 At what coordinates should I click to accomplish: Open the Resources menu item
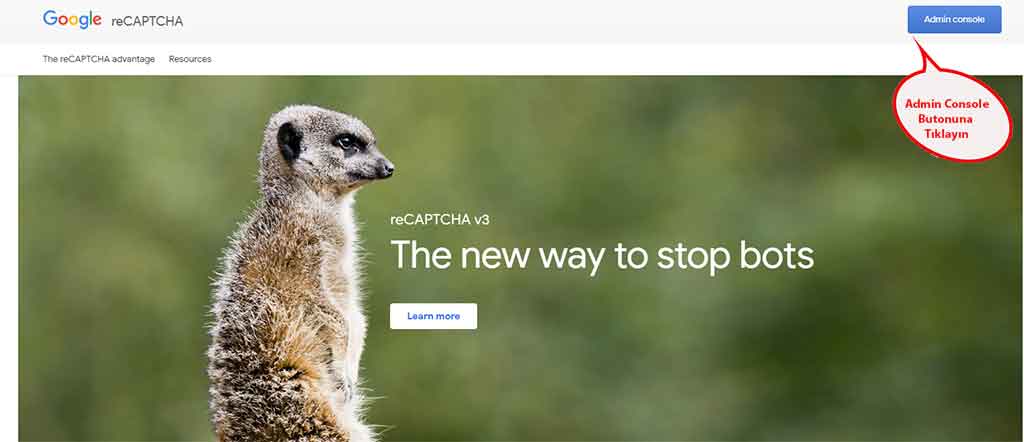point(190,59)
